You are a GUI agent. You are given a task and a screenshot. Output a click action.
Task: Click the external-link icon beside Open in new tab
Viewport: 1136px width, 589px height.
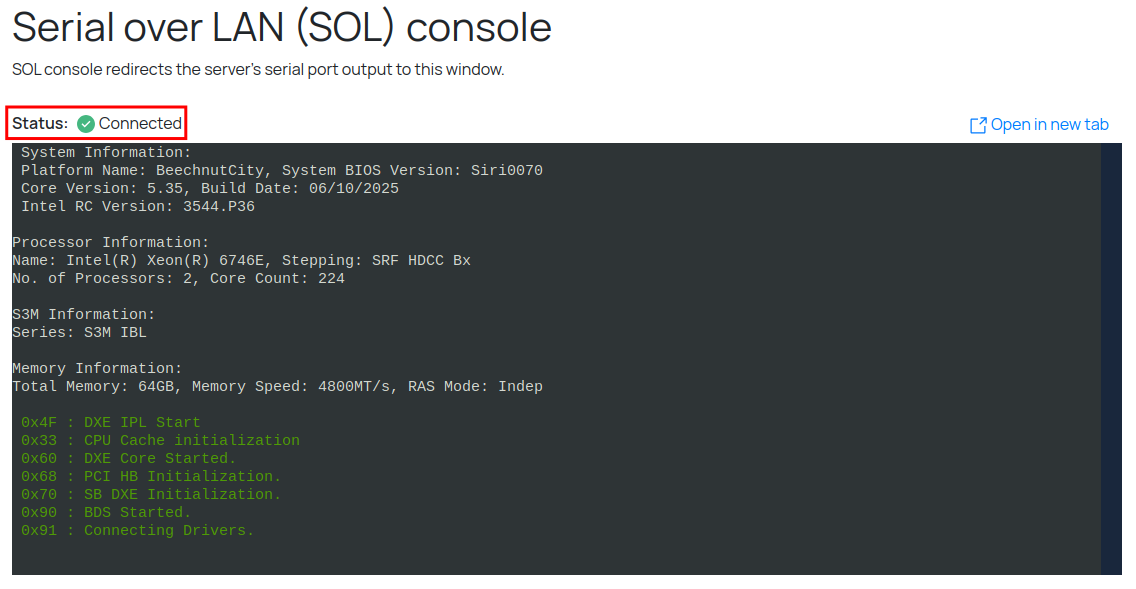tap(978, 125)
